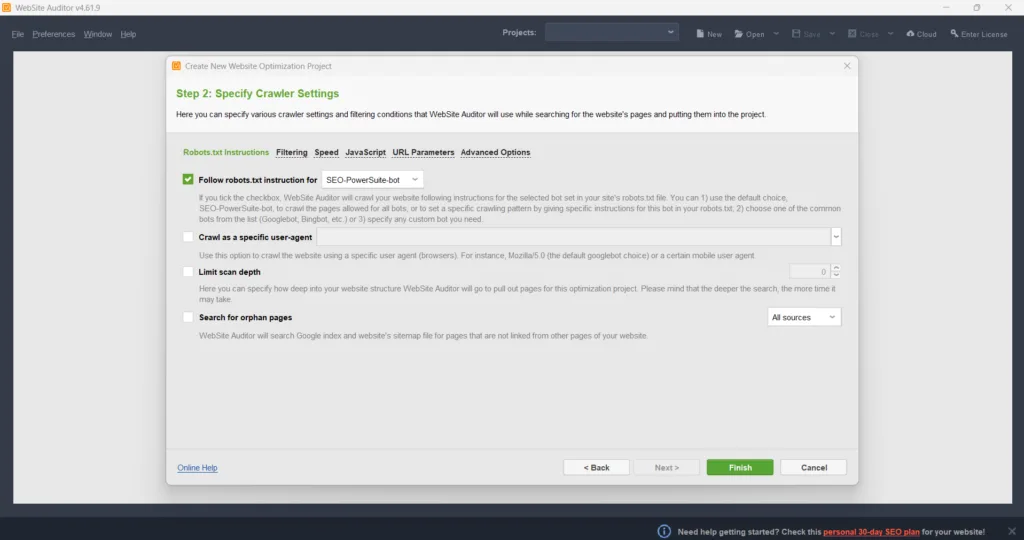
Task: Open the Online Help link
Action: pyautogui.click(x=197, y=468)
